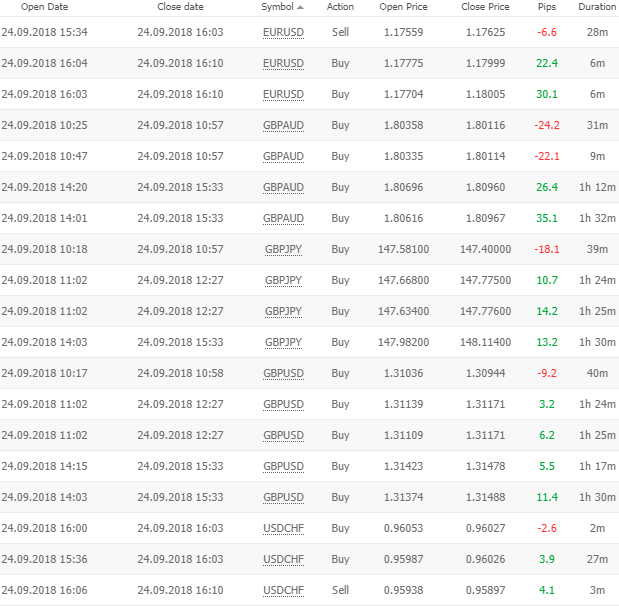619x606 pixels.
Task: Open GBPJPY link with 13.2 pips
Action: [283, 342]
